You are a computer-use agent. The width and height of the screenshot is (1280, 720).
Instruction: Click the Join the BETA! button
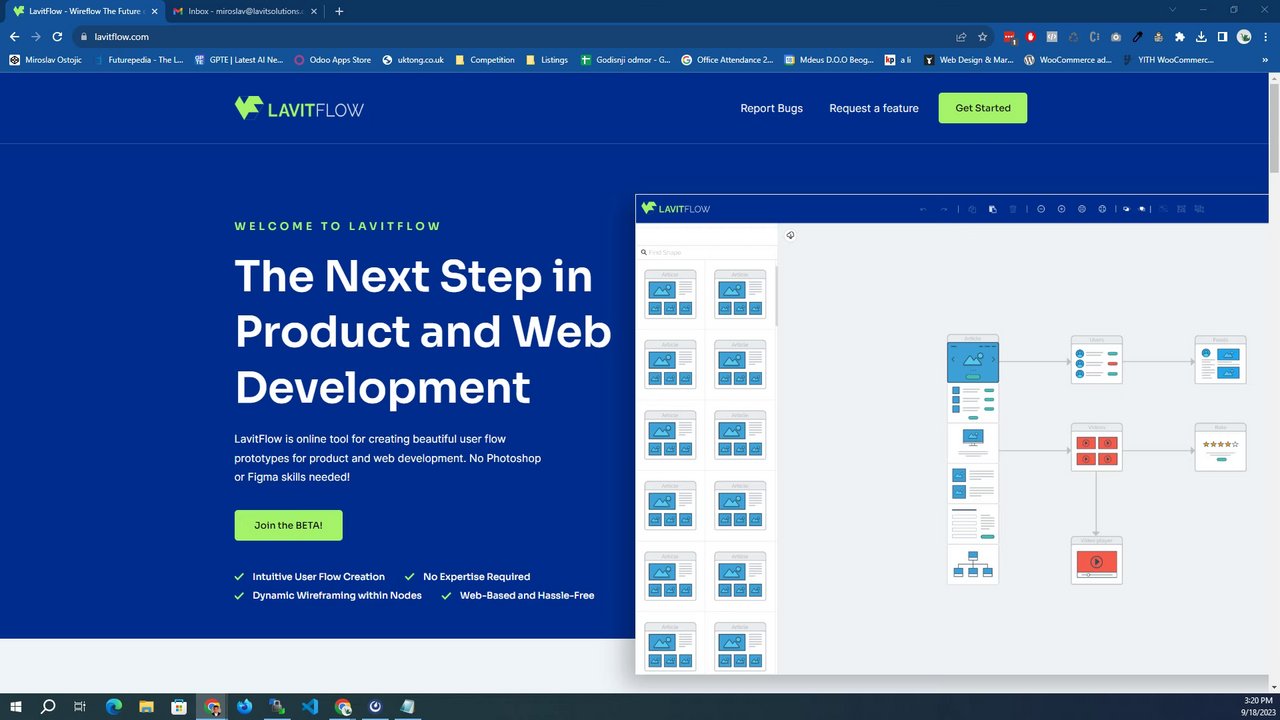tap(288, 525)
